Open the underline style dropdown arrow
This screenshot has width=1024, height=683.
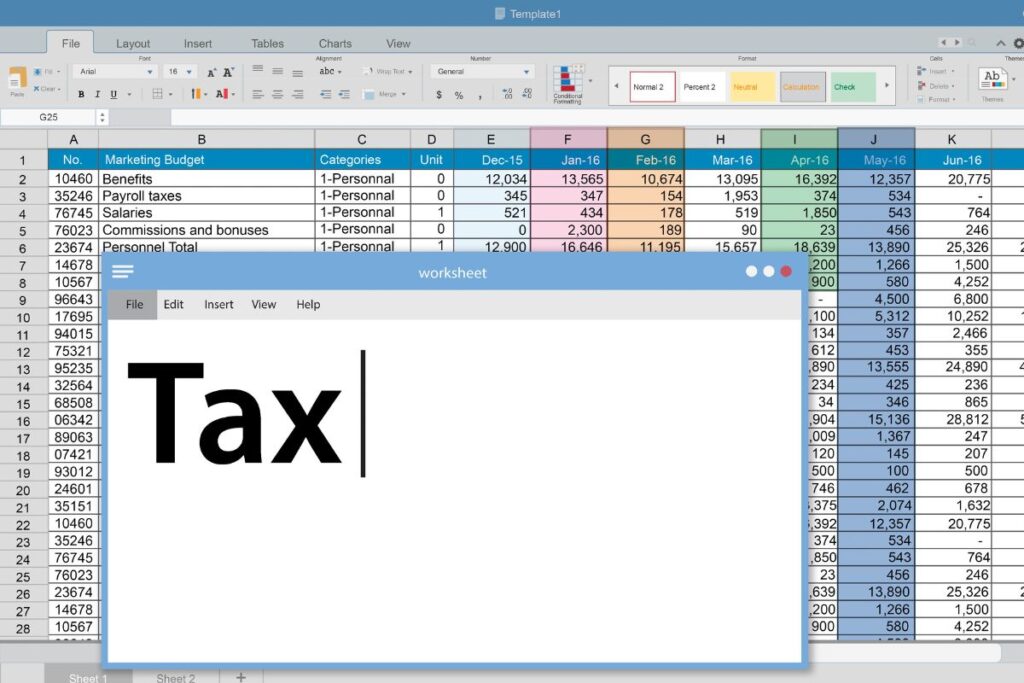click(x=129, y=94)
